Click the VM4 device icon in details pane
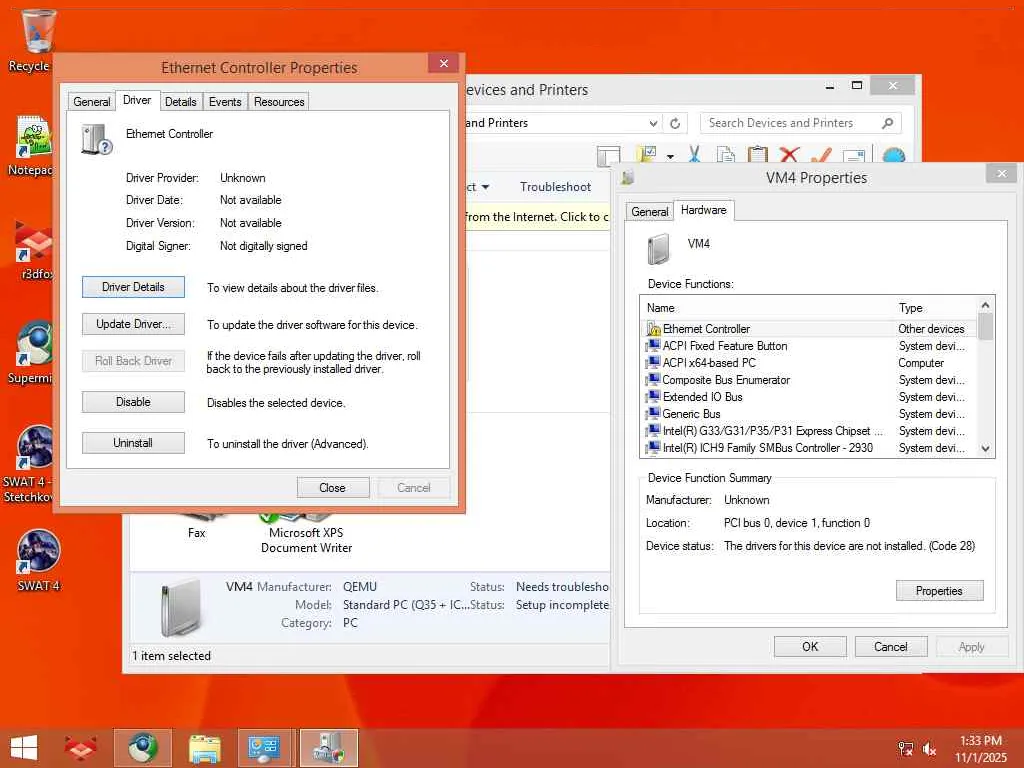Image resolution: width=1024 pixels, height=768 pixels. point(180,607)
